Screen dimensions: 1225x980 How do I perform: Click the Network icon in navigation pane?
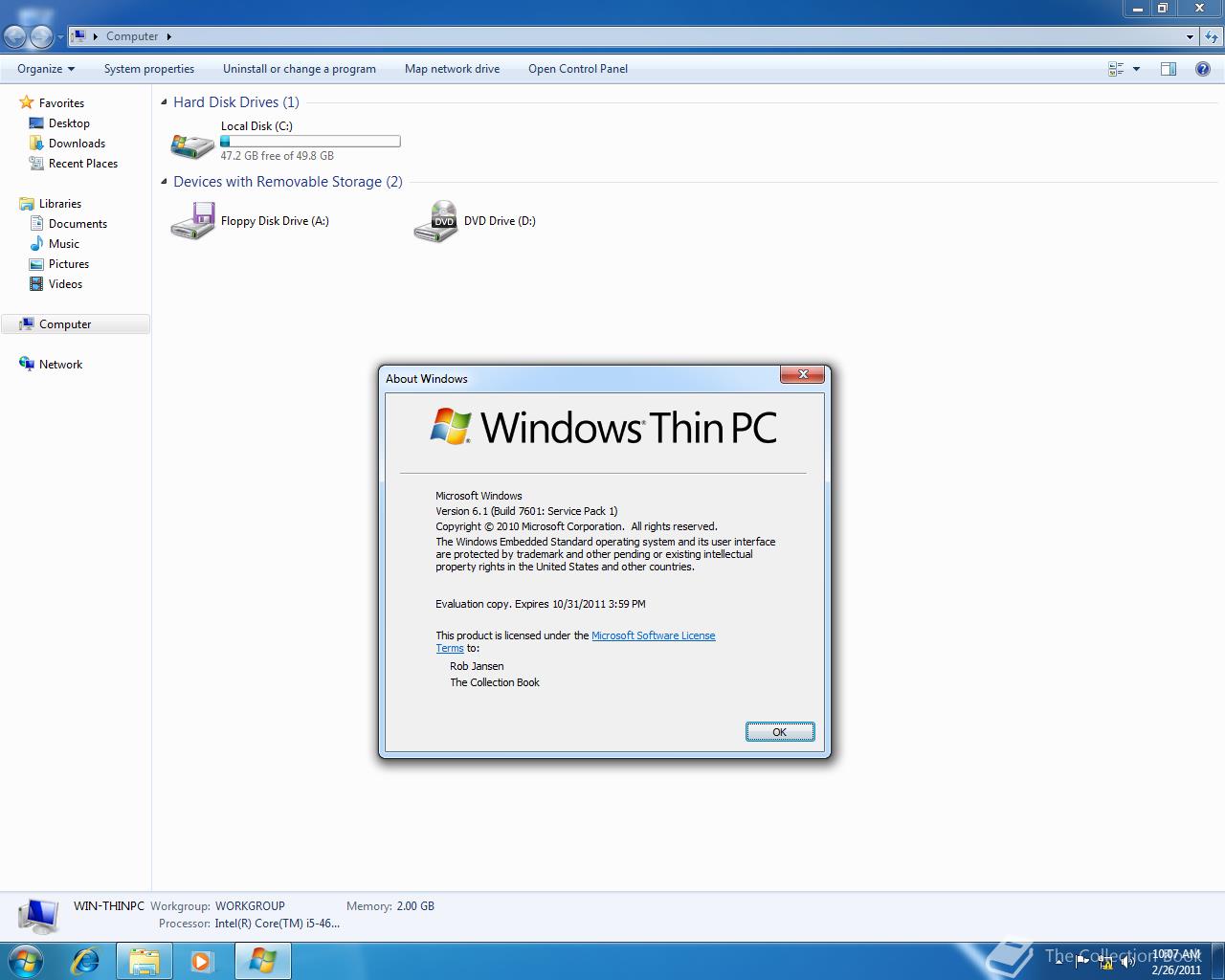27,365
